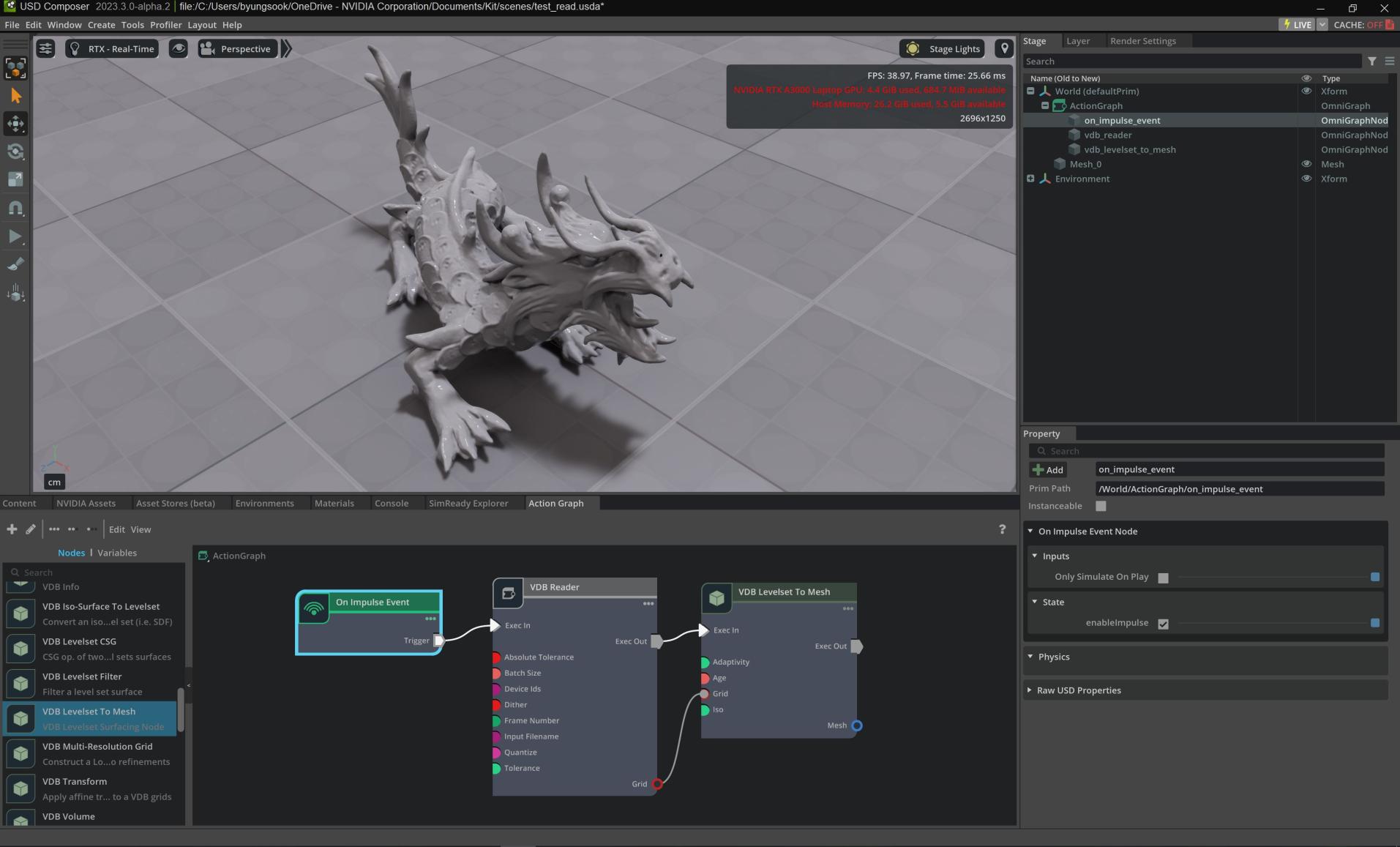The width and height of the screenshot is (1400, 847).
Task: Open the viewport eye display menu
Action: [178, 49]
